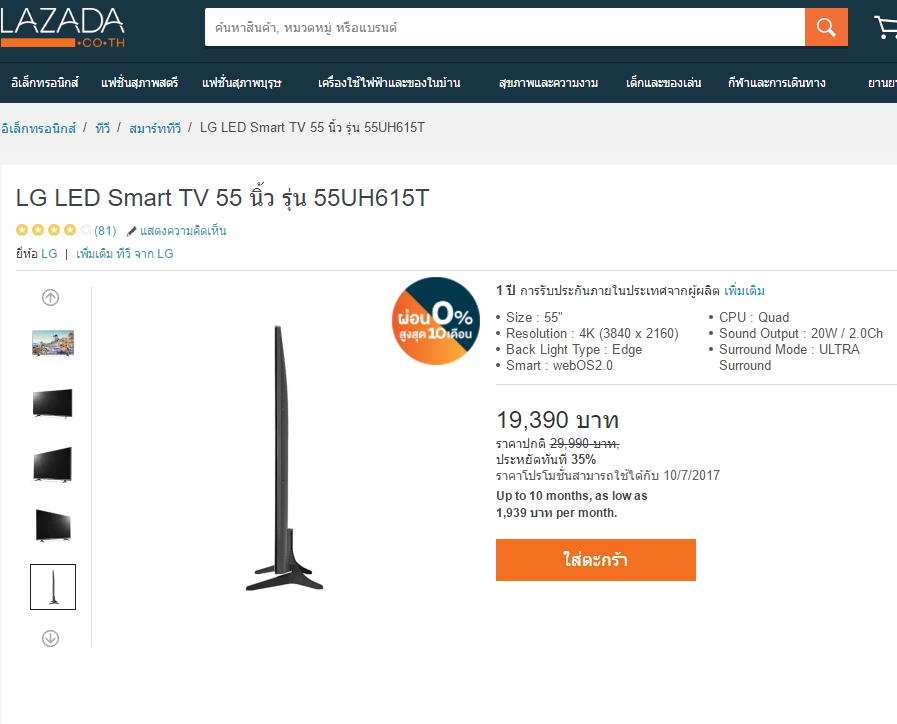Click the pencil write-review icon
897x724 pixels.
(131, 231)
